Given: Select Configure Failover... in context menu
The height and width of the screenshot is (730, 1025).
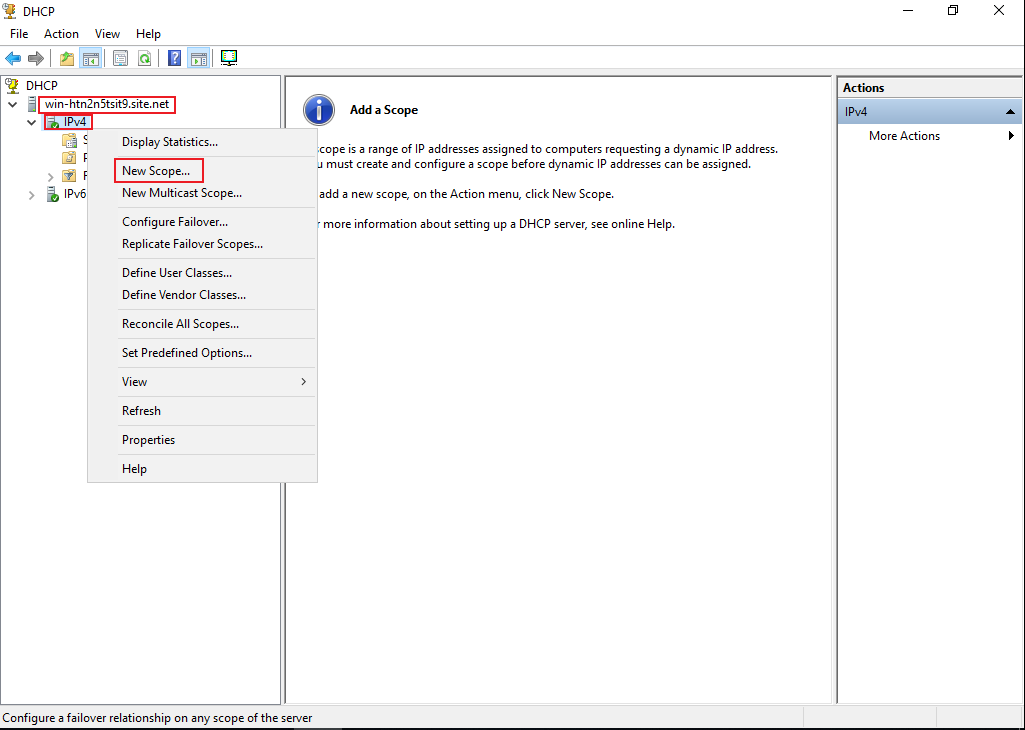Looking at the screenshot, I should (203, 222).
